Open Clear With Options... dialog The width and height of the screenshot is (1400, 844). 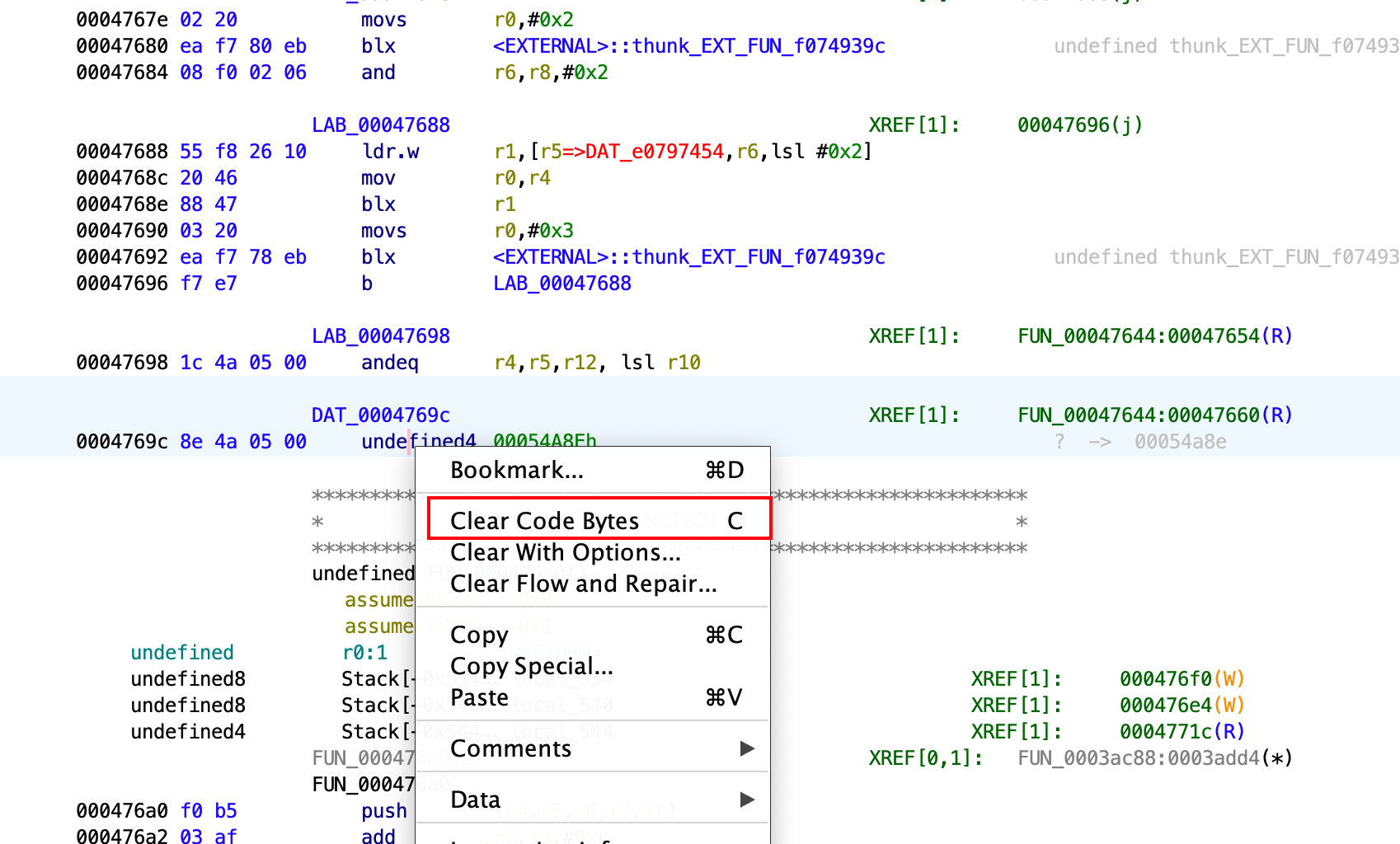(593, 552)
